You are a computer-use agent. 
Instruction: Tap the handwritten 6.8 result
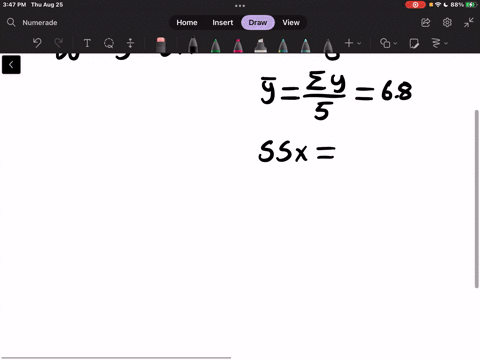tap(397, 92)
